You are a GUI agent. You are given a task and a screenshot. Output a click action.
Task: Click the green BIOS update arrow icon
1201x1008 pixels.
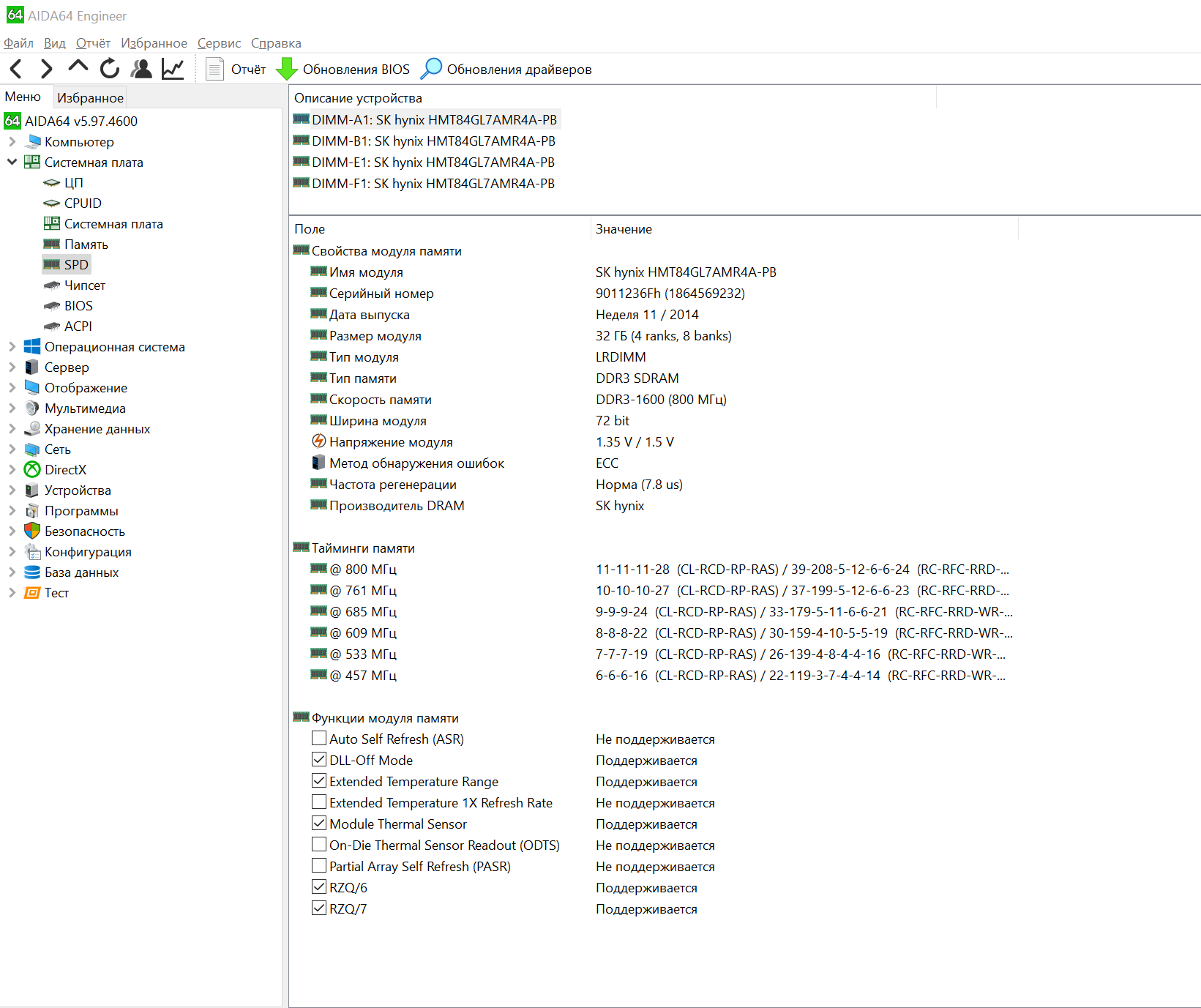coord(286,69)
